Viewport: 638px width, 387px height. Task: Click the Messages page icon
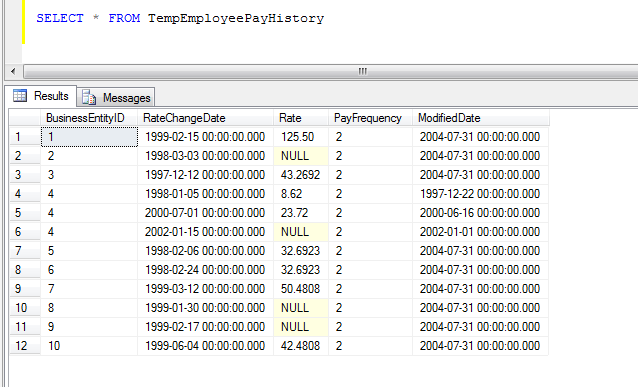[x=89, y=98]
